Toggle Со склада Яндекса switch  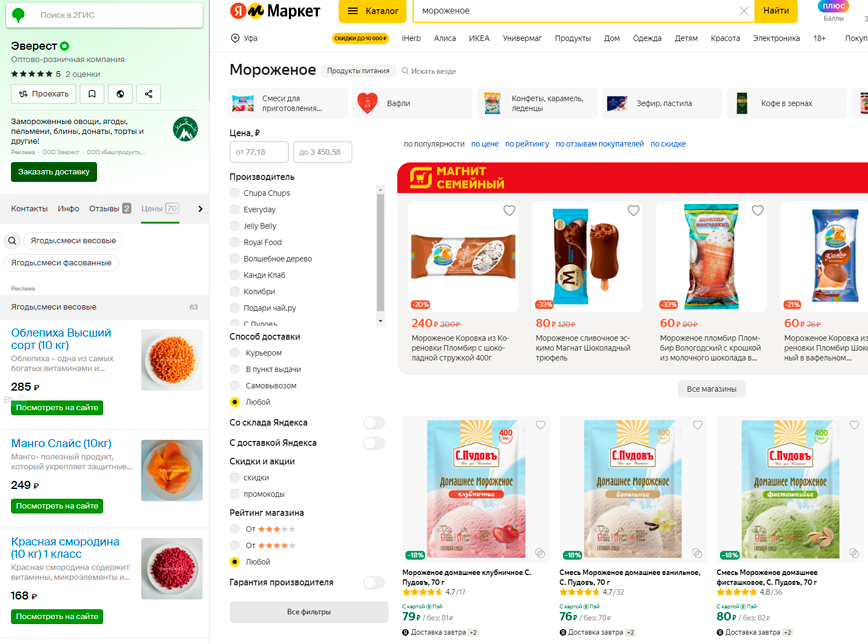pos(374,423)
